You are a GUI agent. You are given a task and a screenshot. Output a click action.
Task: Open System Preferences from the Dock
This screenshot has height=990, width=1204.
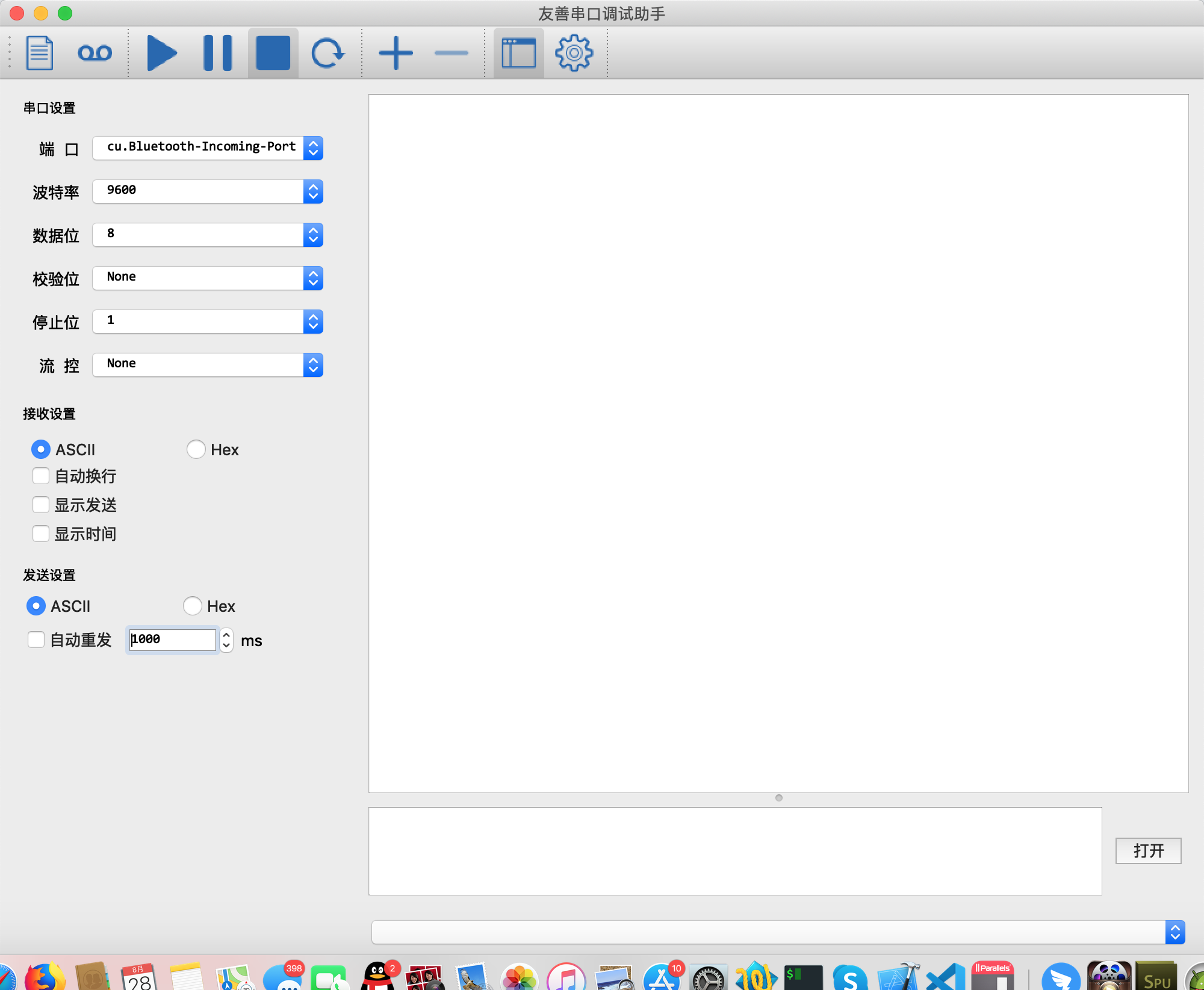click(708, 977)
